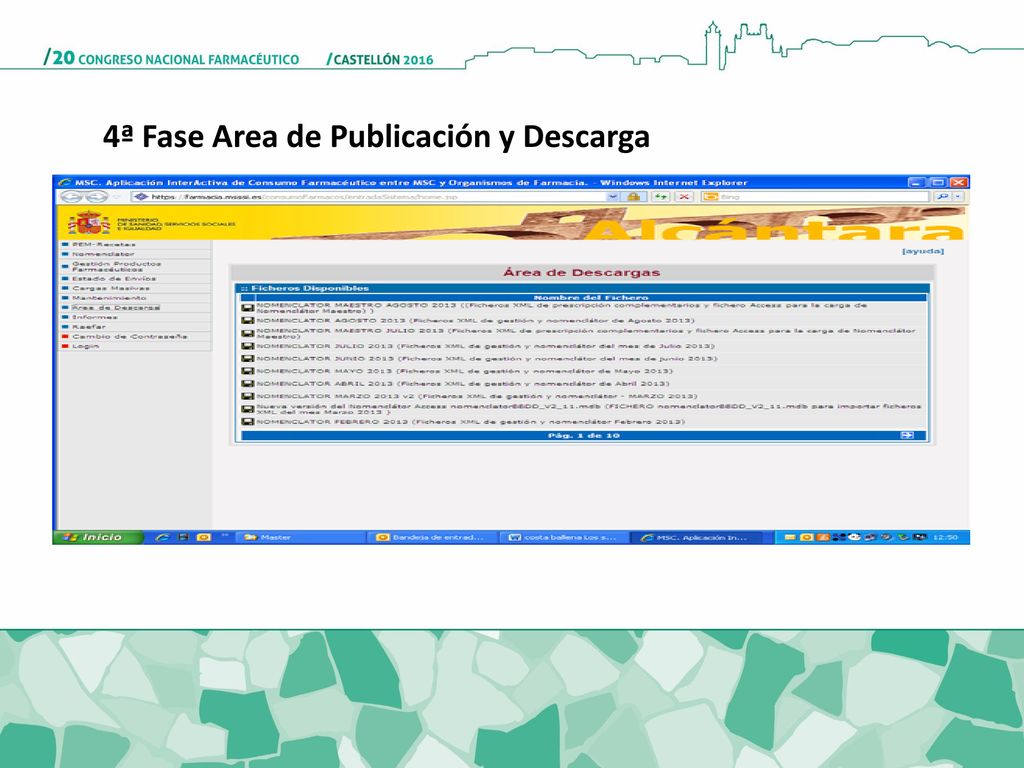Click disk icon for NOMENCLATOR ABRIL 2013
Image resolution: width=1024 pixels, height=768 pixels.
point(248,384)
